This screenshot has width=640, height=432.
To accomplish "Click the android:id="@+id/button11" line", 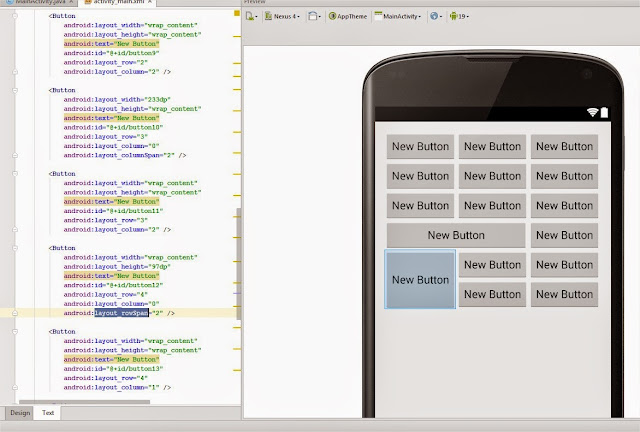I will coord(113,211).
